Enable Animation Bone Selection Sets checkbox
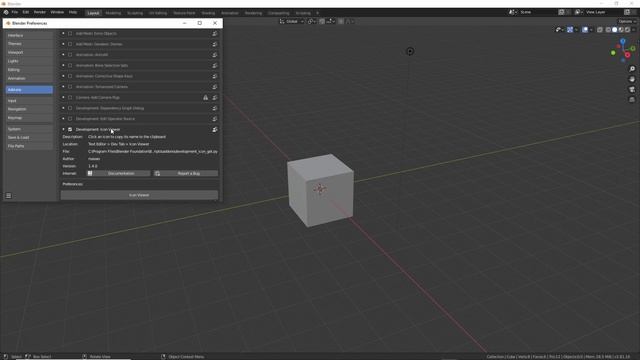 point(70,65)
